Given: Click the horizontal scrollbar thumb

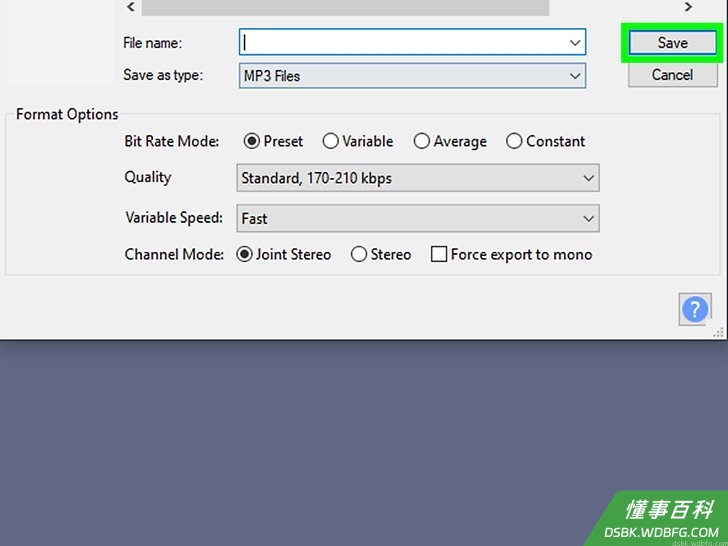Looking at the screenshot, I should point(345,7).
